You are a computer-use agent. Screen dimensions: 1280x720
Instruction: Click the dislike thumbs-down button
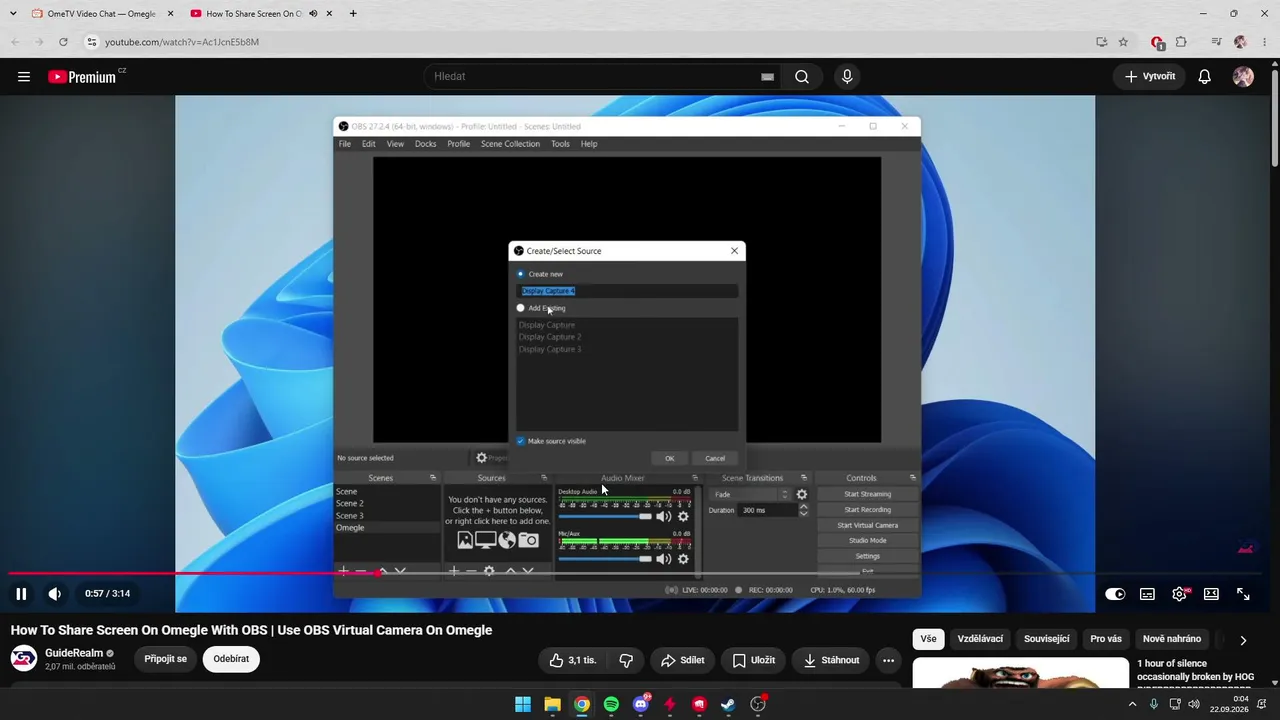[x=626, y=660]
